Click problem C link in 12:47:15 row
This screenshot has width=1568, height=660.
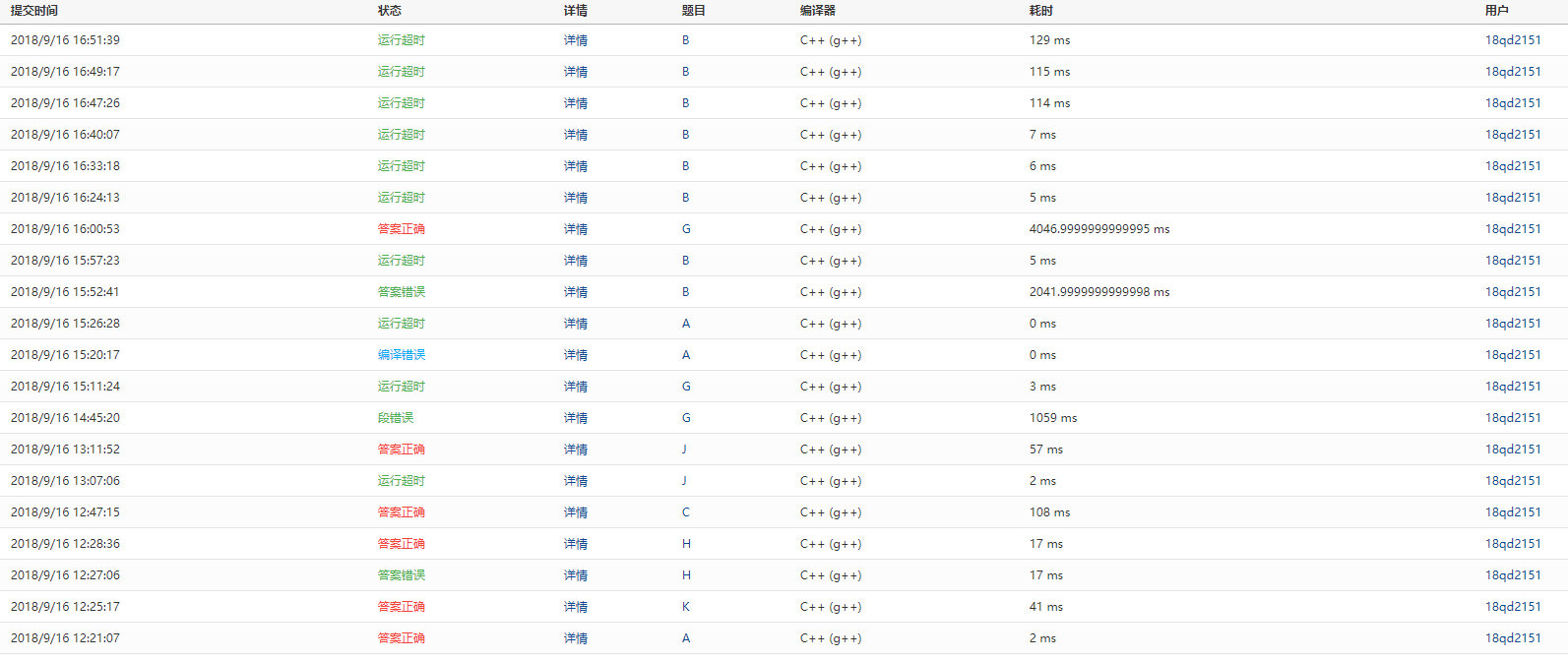685,512
